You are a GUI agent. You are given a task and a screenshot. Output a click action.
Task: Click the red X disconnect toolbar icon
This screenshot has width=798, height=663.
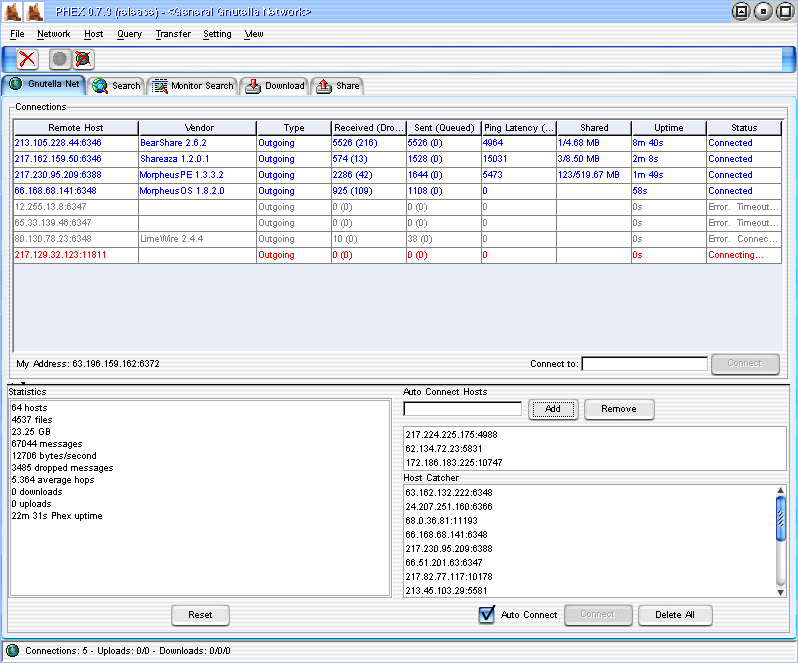(x=27, y=59)
